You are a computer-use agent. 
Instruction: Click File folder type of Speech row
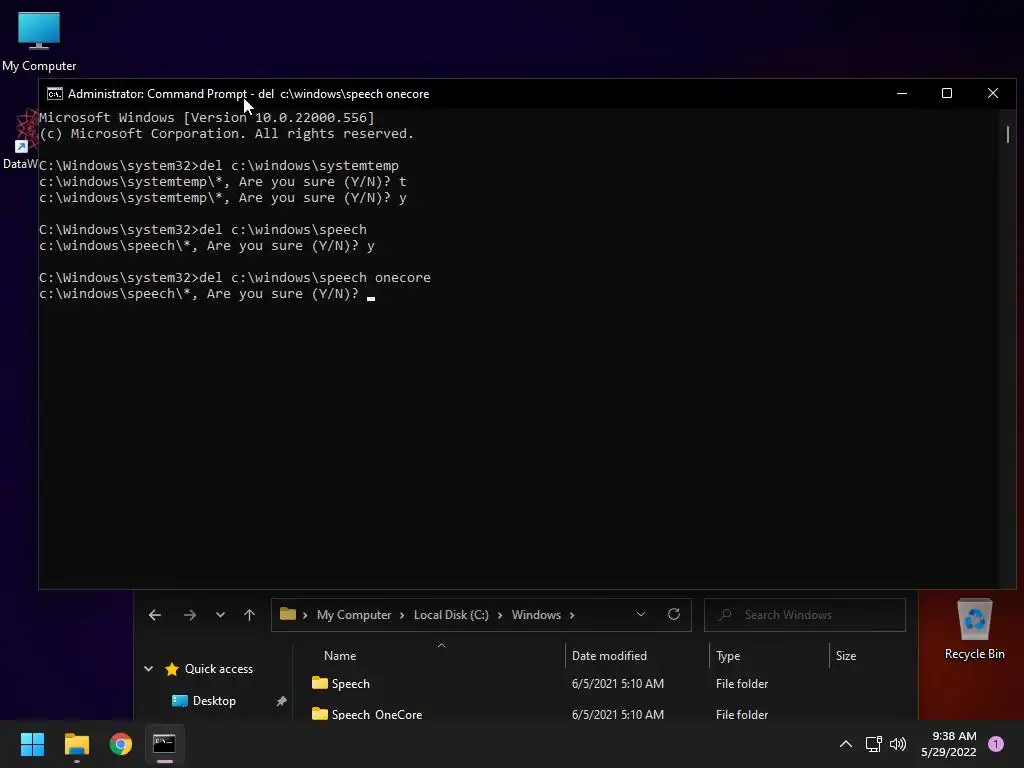click(742, 684)
